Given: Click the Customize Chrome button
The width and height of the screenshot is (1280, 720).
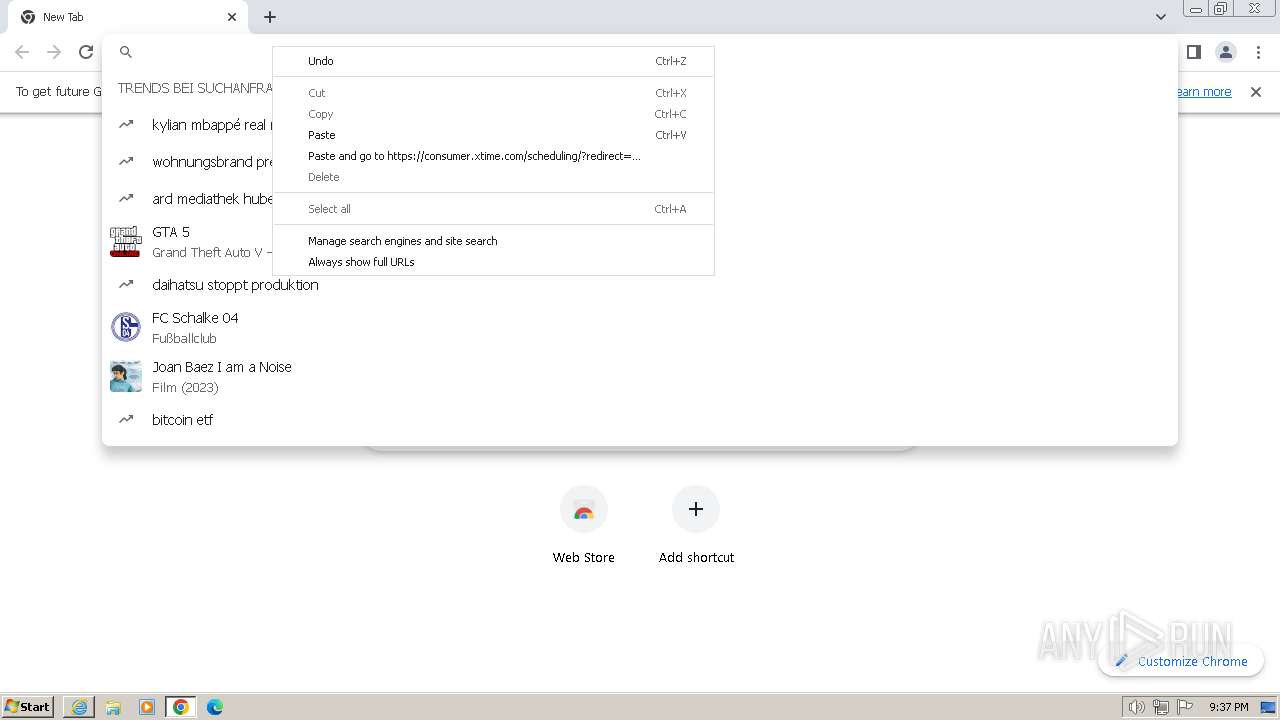Looking at the screenshot, I should point(1181,661).
